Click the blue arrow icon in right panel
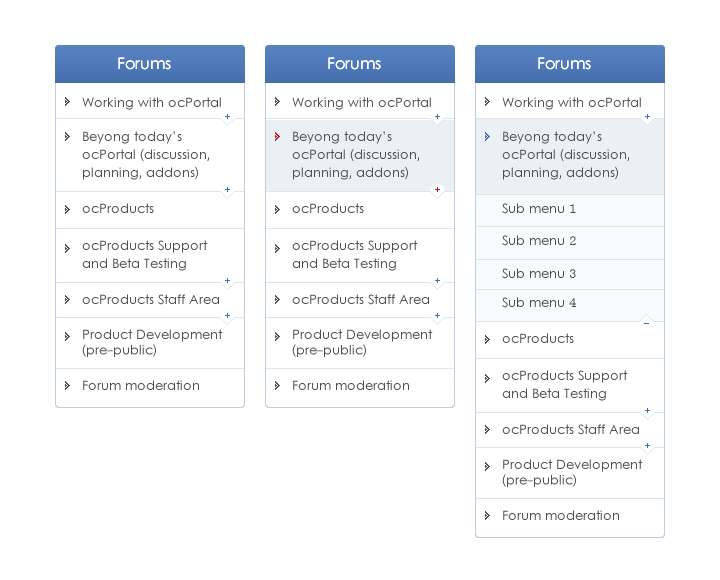720x580 pixels. tap(487, 136)
